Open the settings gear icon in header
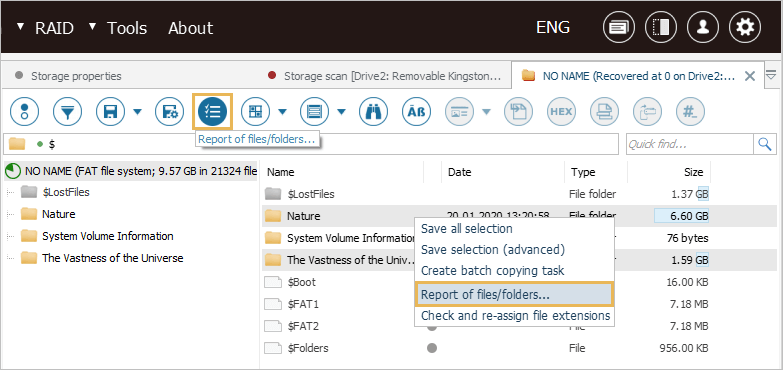 (x=745, y=27)
